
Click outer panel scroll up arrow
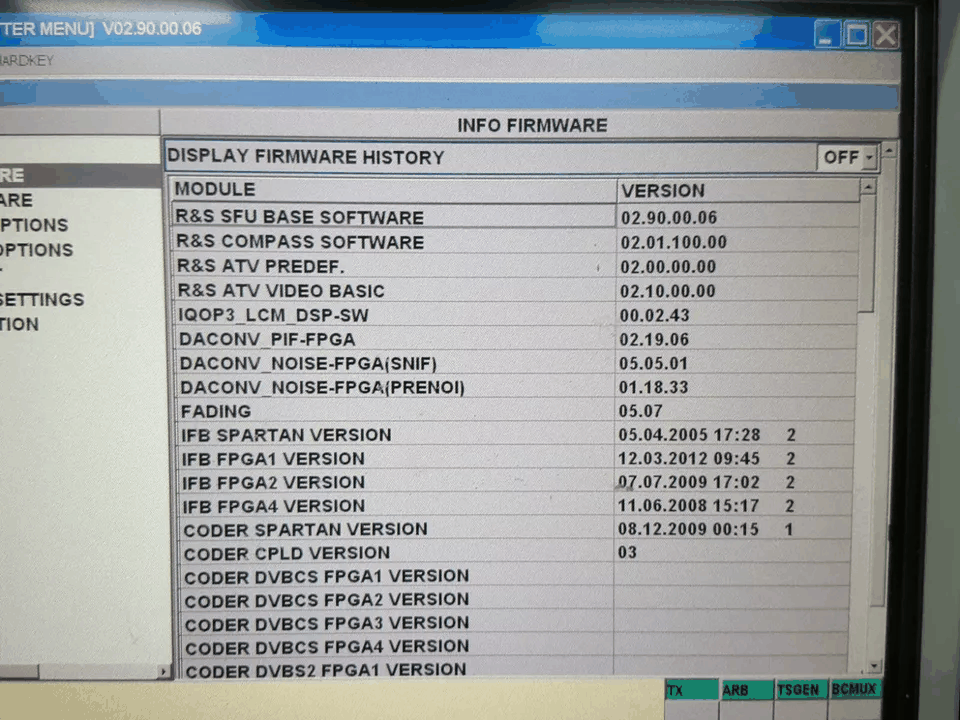click(889, 149)
